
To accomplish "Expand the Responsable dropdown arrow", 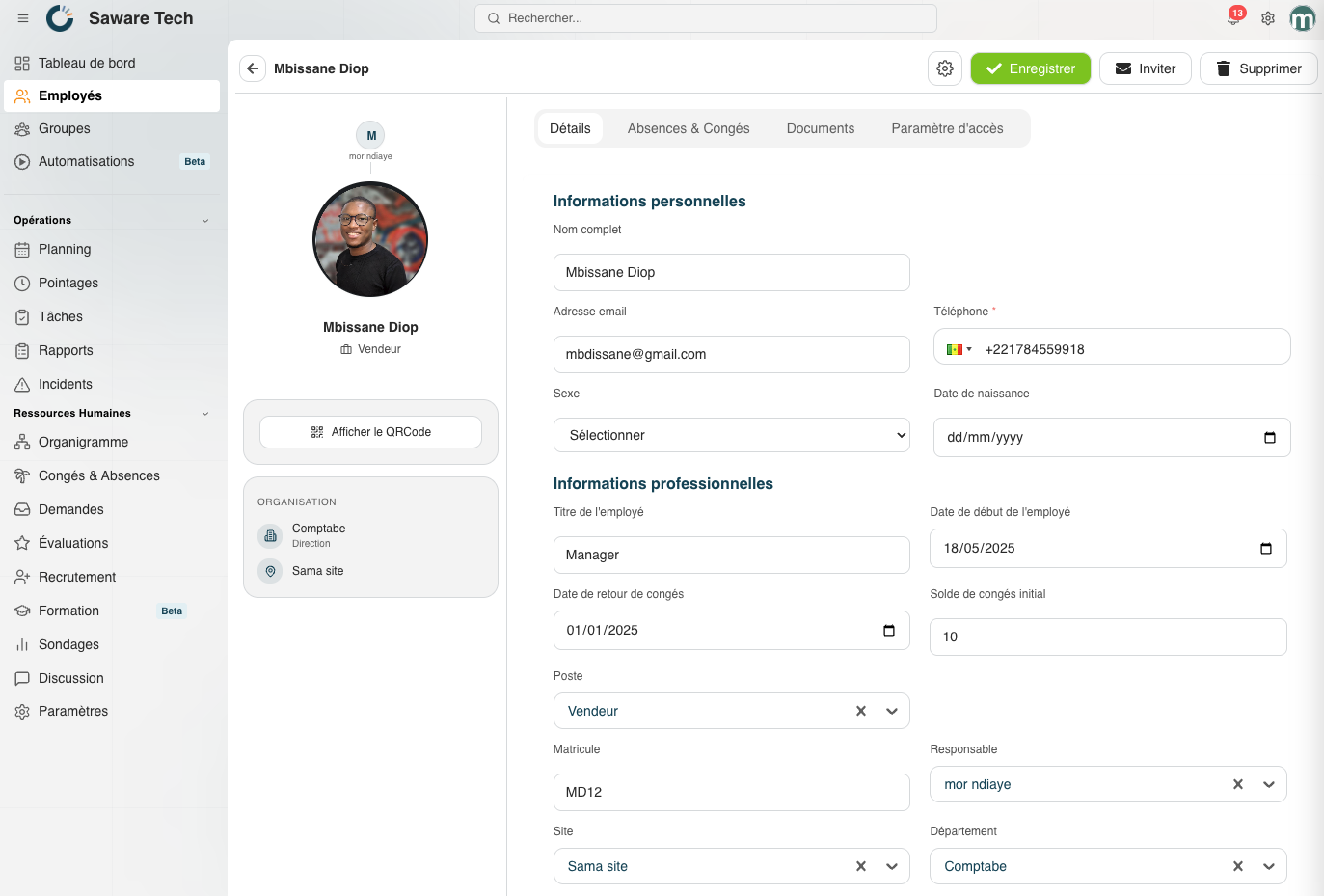I will coord(1269,784).
